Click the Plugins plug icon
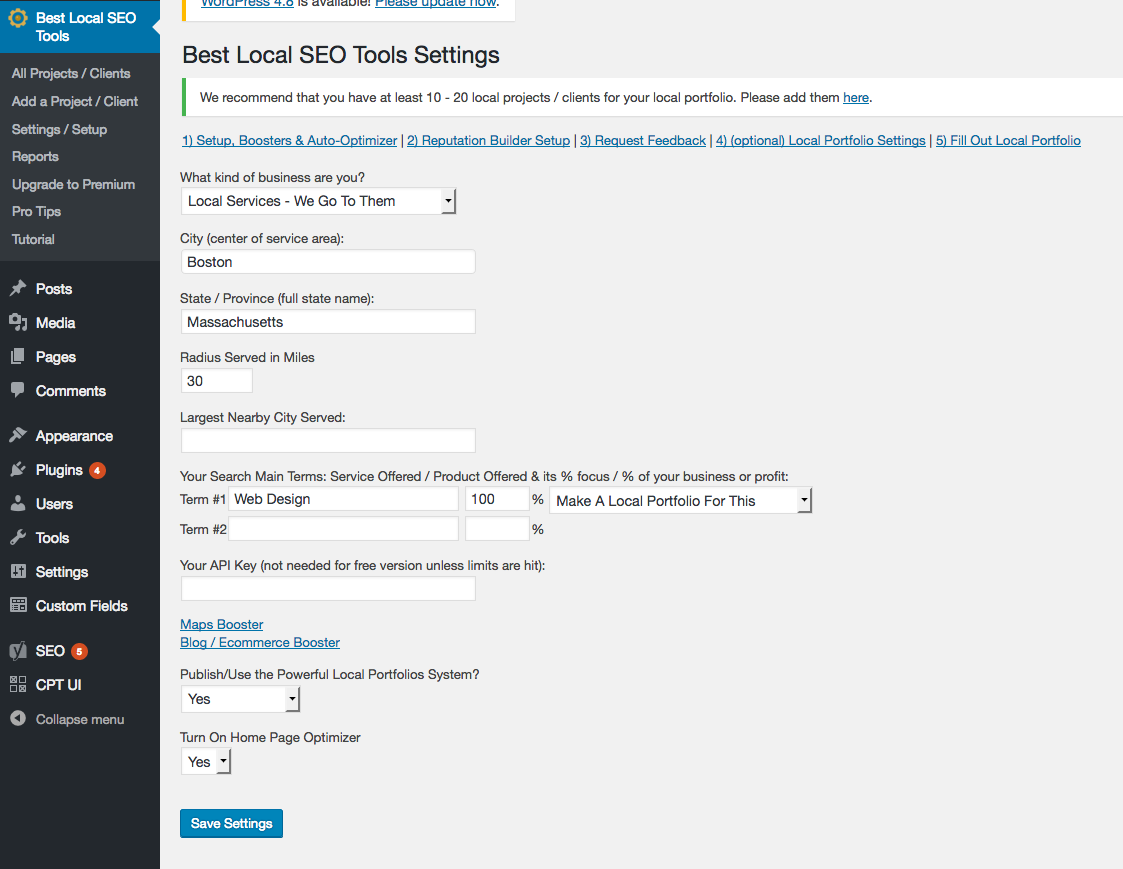Viewport: 1123px width, 869px height. pos(18,470)
